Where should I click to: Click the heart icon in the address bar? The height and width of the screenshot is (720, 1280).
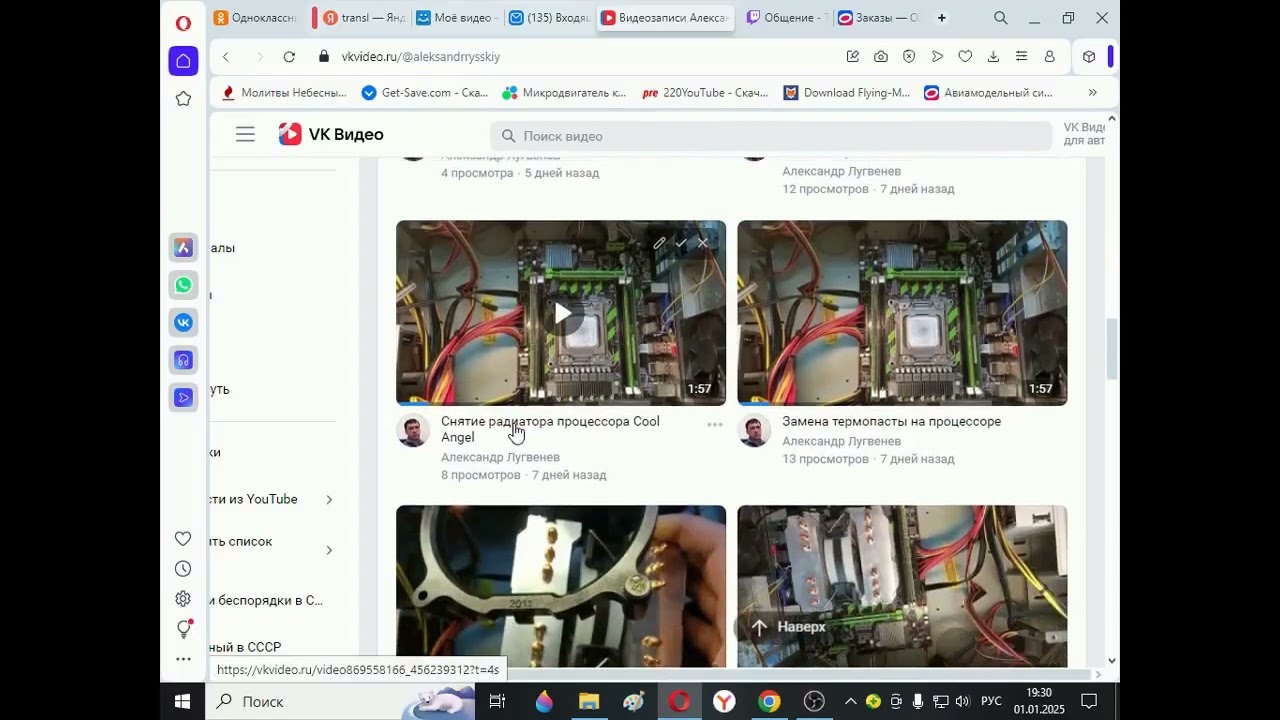tap(965, 57)
